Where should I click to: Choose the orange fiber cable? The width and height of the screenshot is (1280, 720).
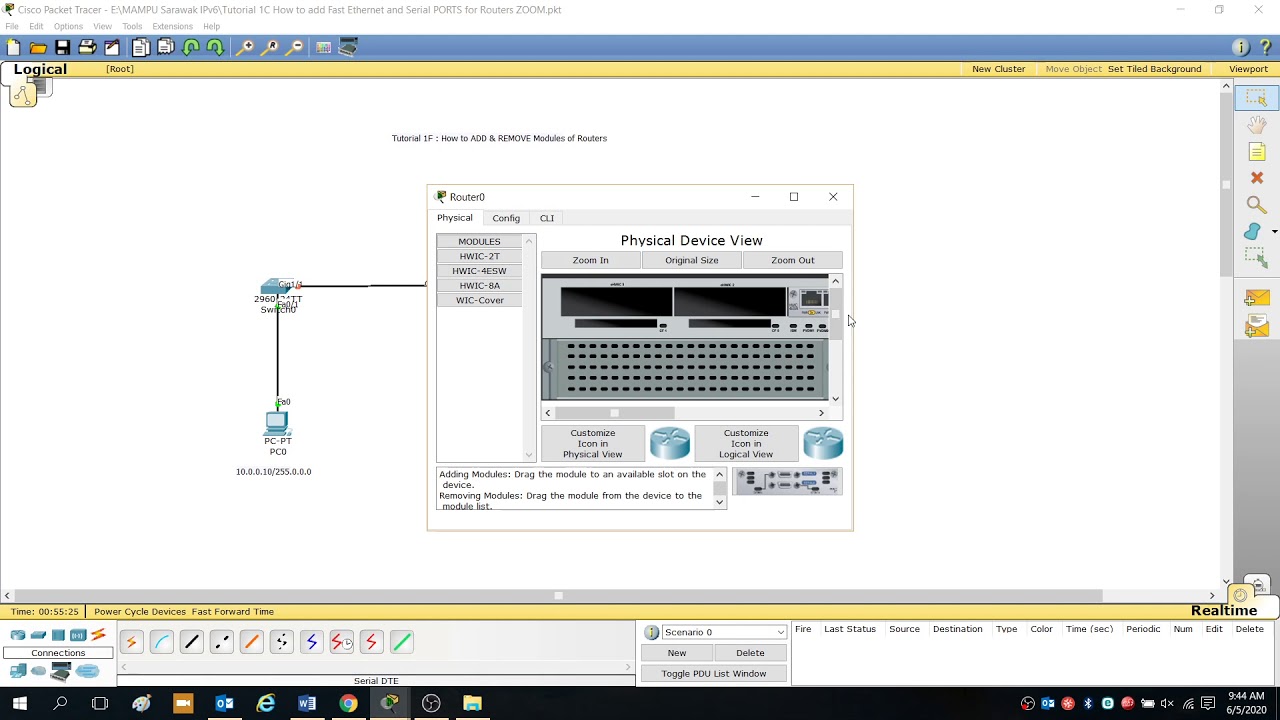click(251, 642)
